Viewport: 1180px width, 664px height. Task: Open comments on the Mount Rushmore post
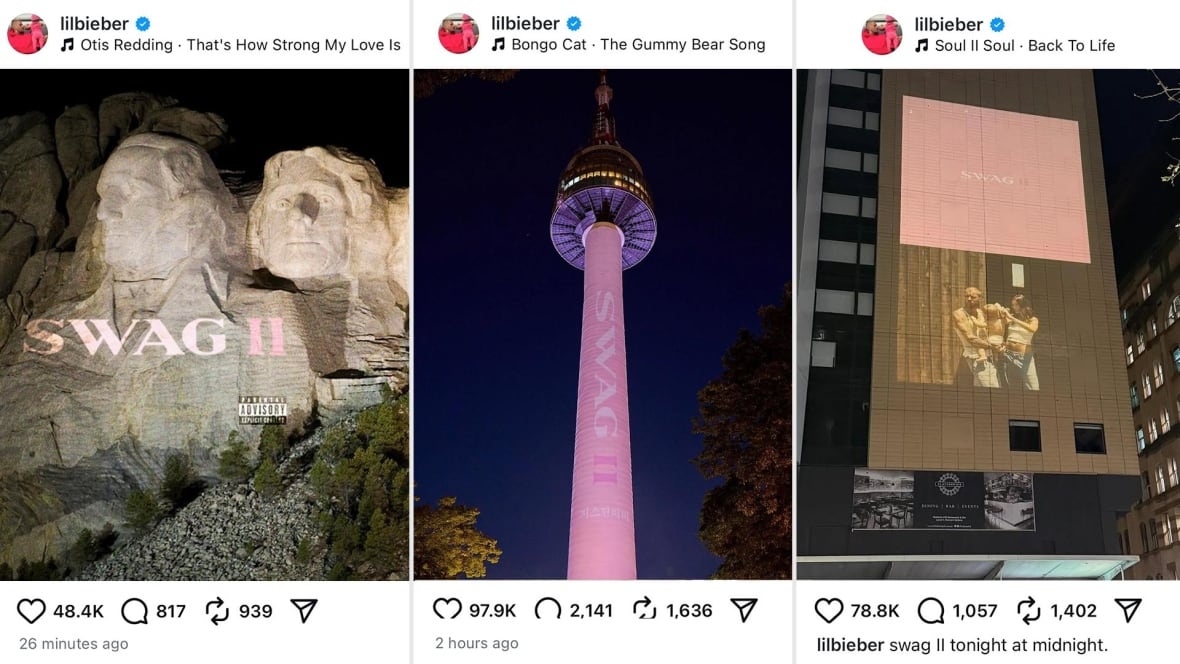(135, 611)
